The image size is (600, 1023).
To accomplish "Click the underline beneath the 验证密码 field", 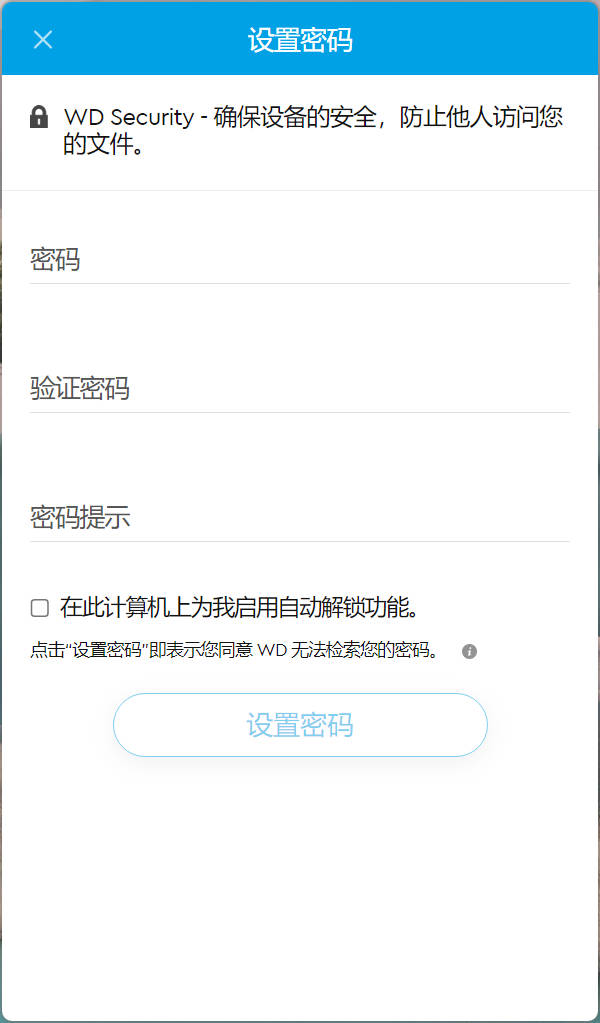I will tap(300, 412).
